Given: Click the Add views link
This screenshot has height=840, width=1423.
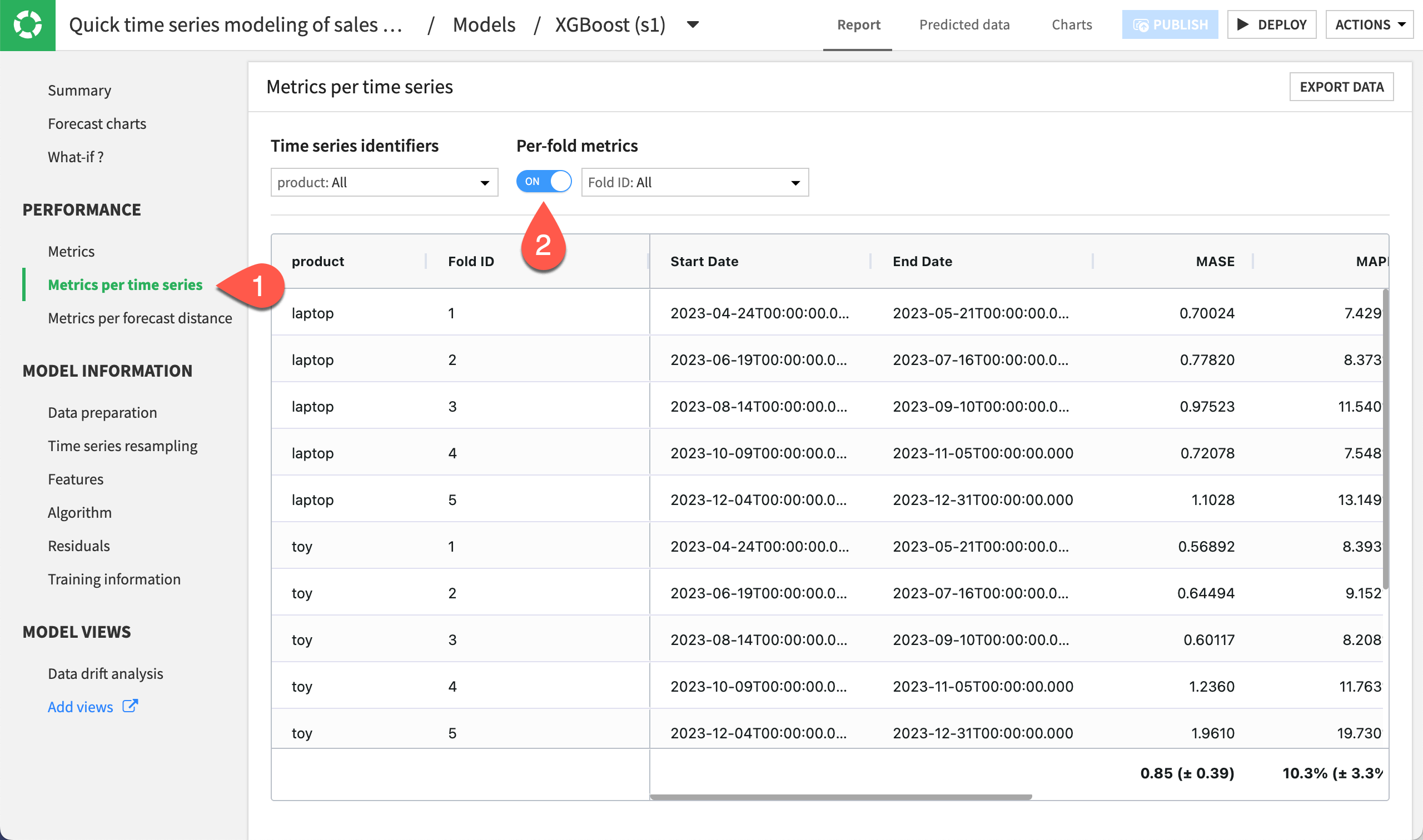Looking at the screenshot, I should pos(80,706).
